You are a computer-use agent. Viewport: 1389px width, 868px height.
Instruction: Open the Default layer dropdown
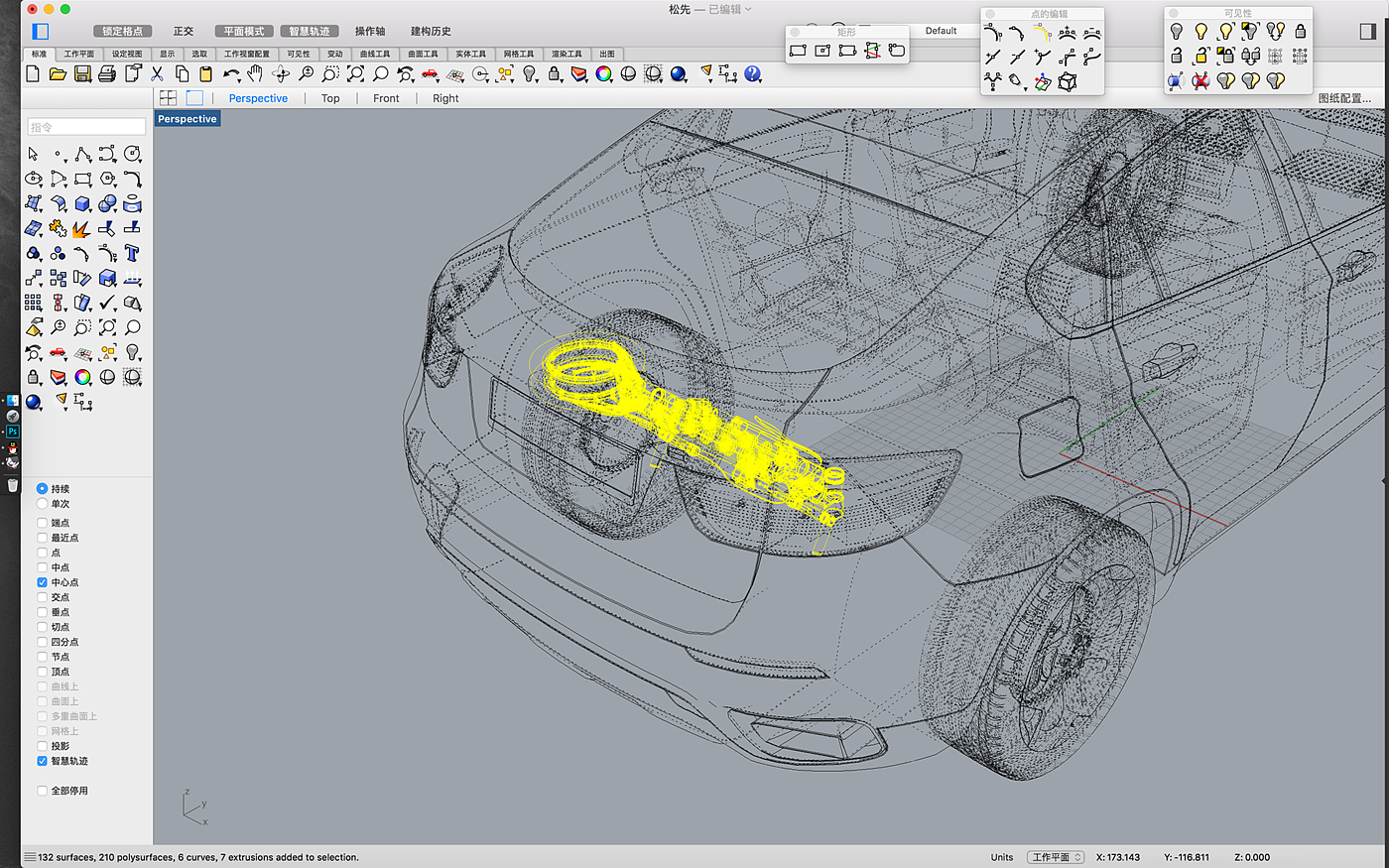pos(941,31)
